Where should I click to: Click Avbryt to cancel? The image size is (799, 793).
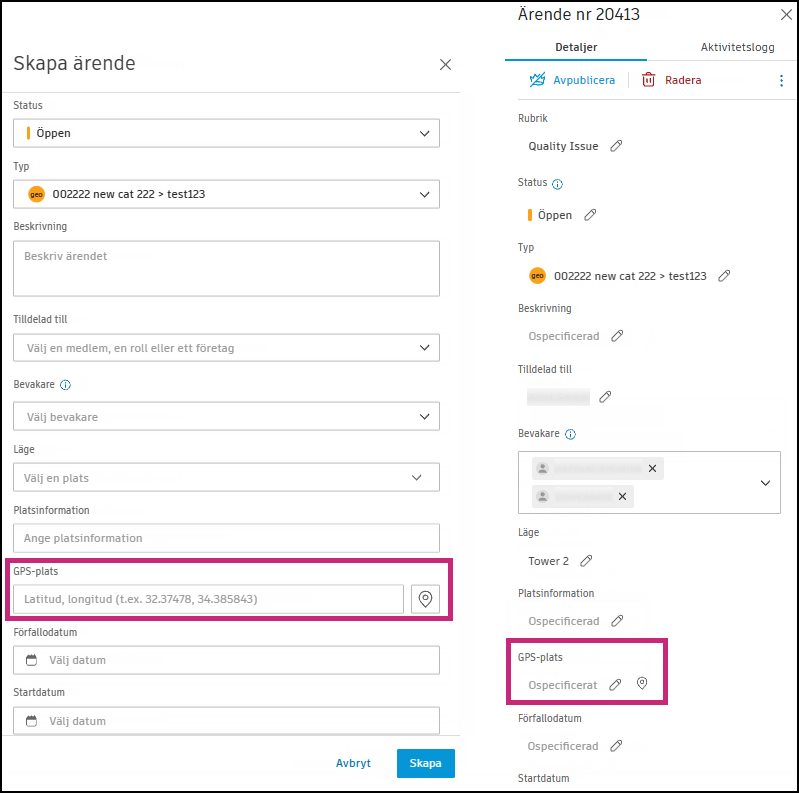353,763
